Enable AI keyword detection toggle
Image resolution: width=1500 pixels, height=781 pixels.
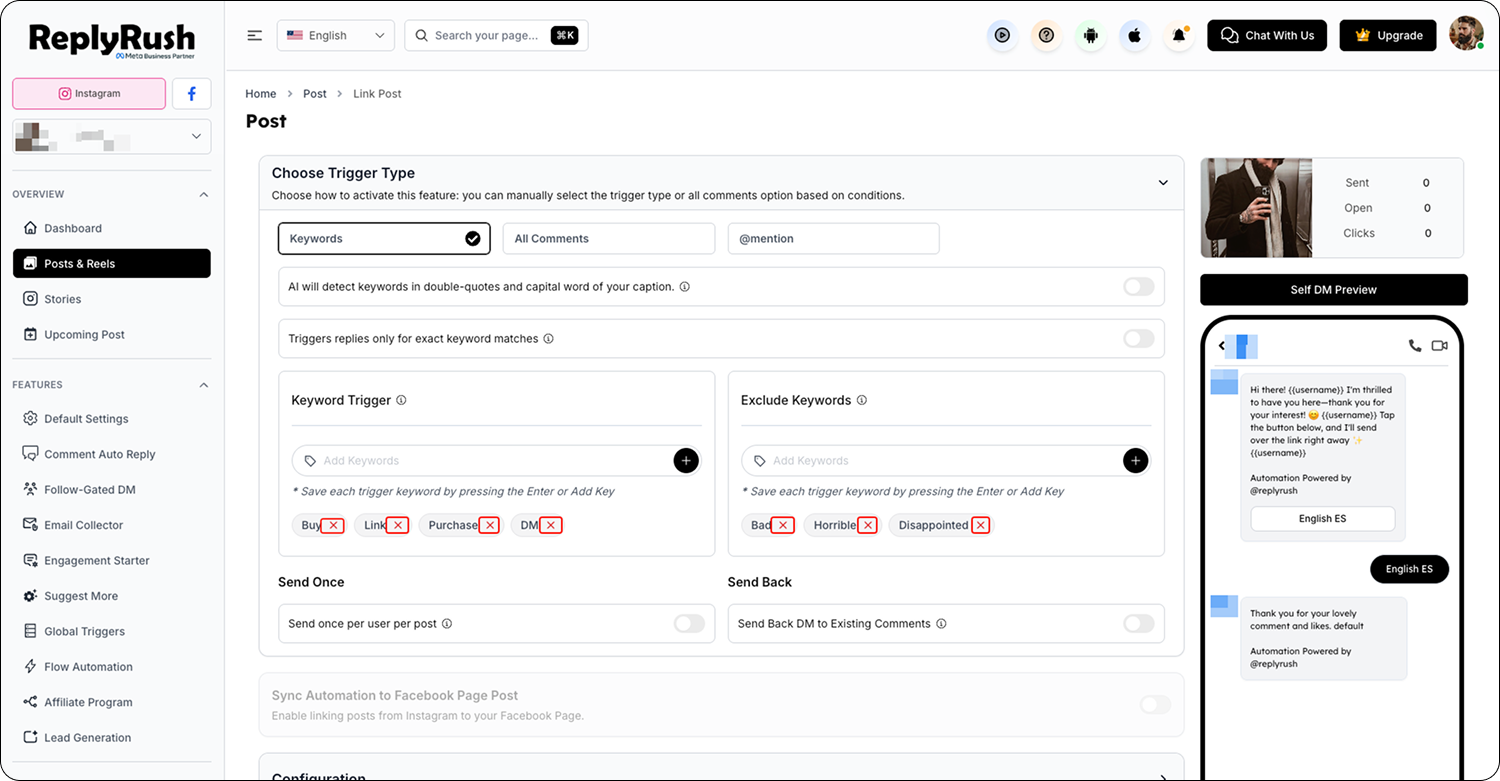[1138, 287]
